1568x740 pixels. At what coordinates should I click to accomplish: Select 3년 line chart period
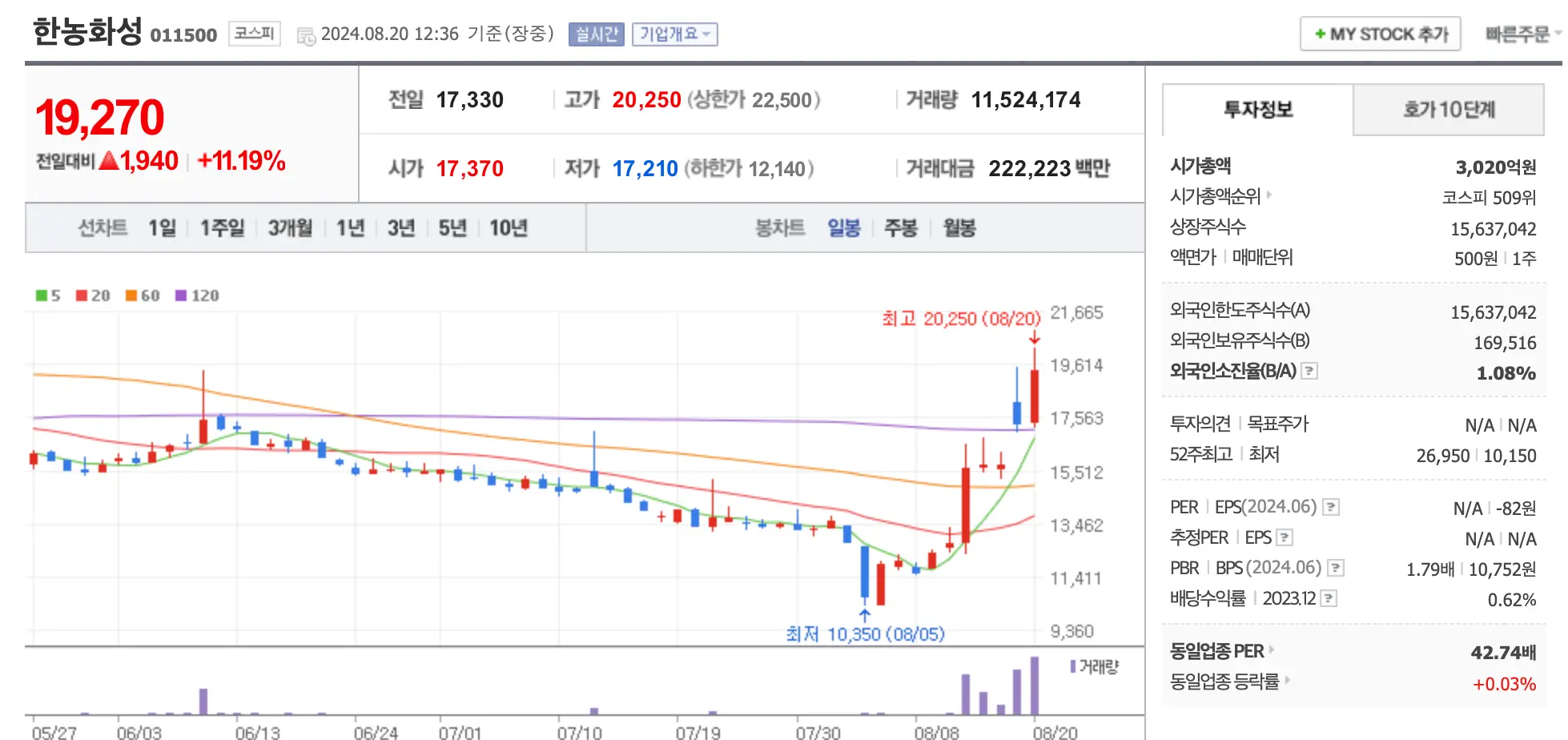coord(401,228)
